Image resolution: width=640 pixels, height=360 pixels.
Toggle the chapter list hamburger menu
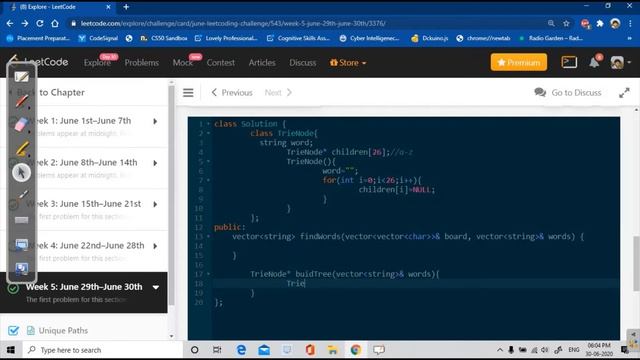188,93
